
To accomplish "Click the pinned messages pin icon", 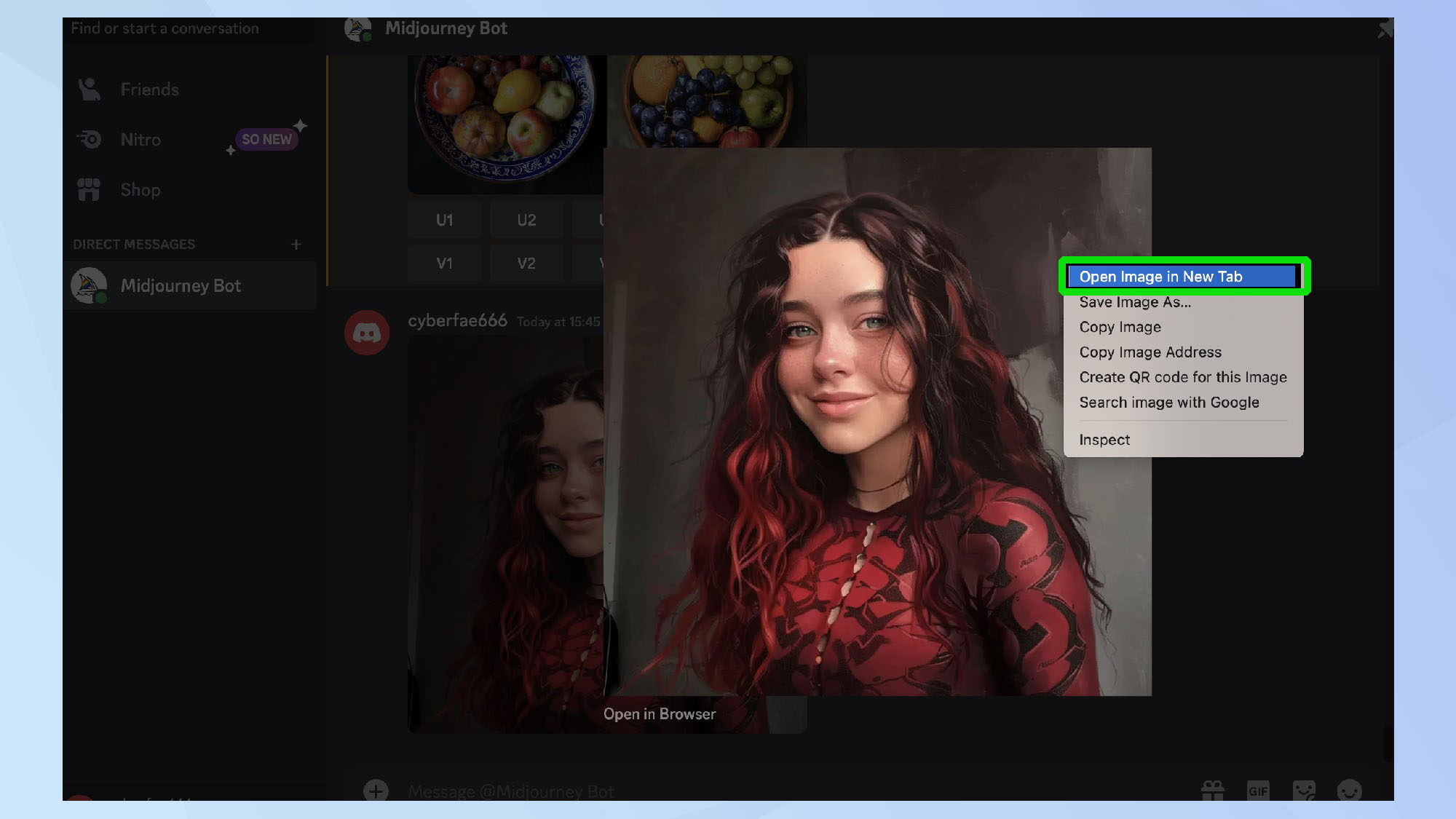I will pos(1384,29).
